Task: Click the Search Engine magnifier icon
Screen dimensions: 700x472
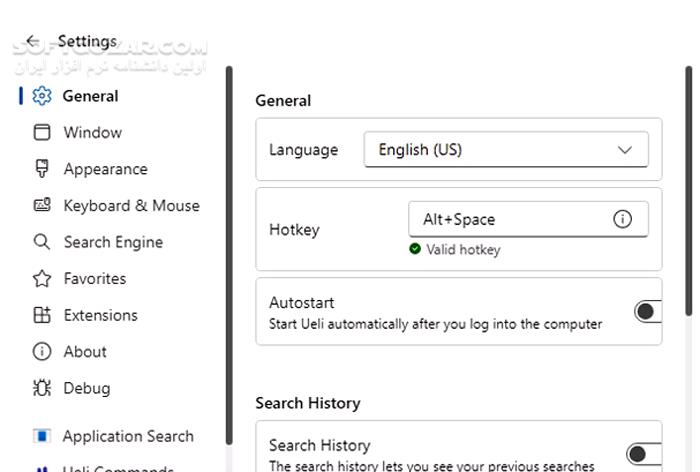Action: pyautogui.click(x=42, y=242)
